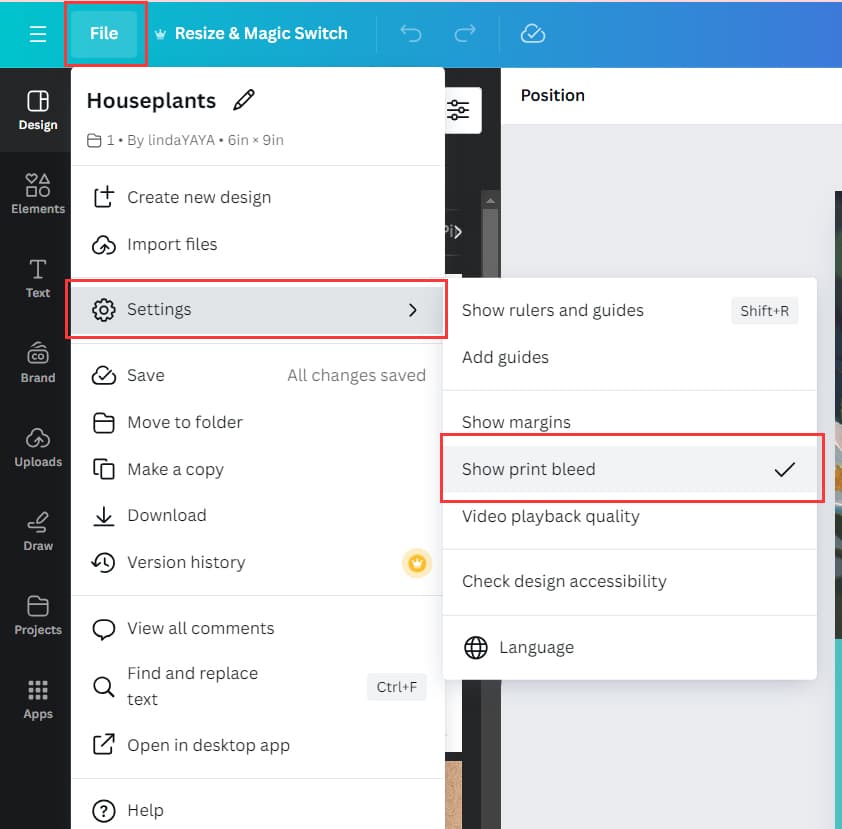Select View all comments

click(257, 628)
